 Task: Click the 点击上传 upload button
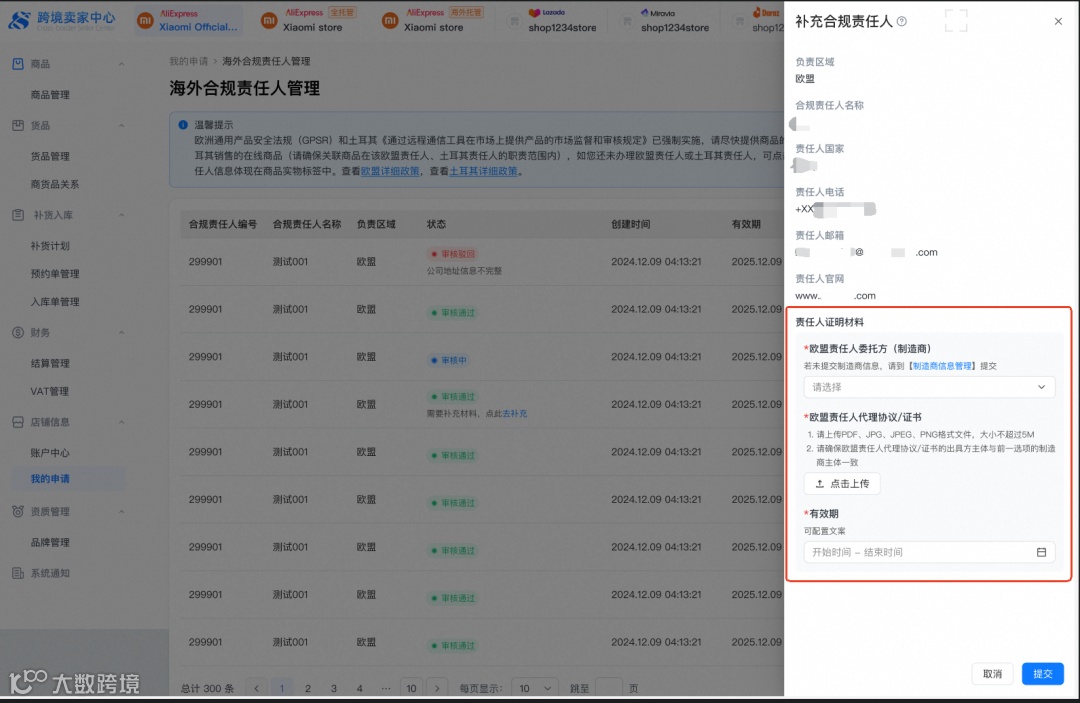pos(842,483)
